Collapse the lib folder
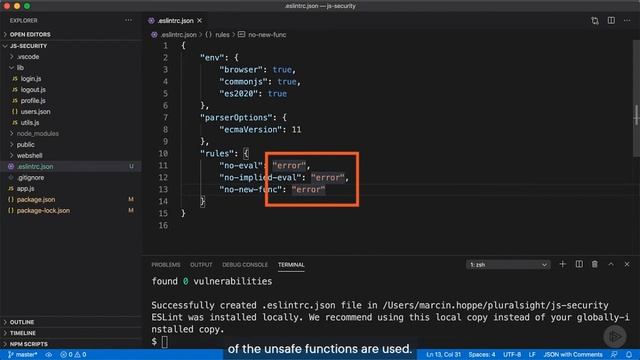 [x=20, y=68]
